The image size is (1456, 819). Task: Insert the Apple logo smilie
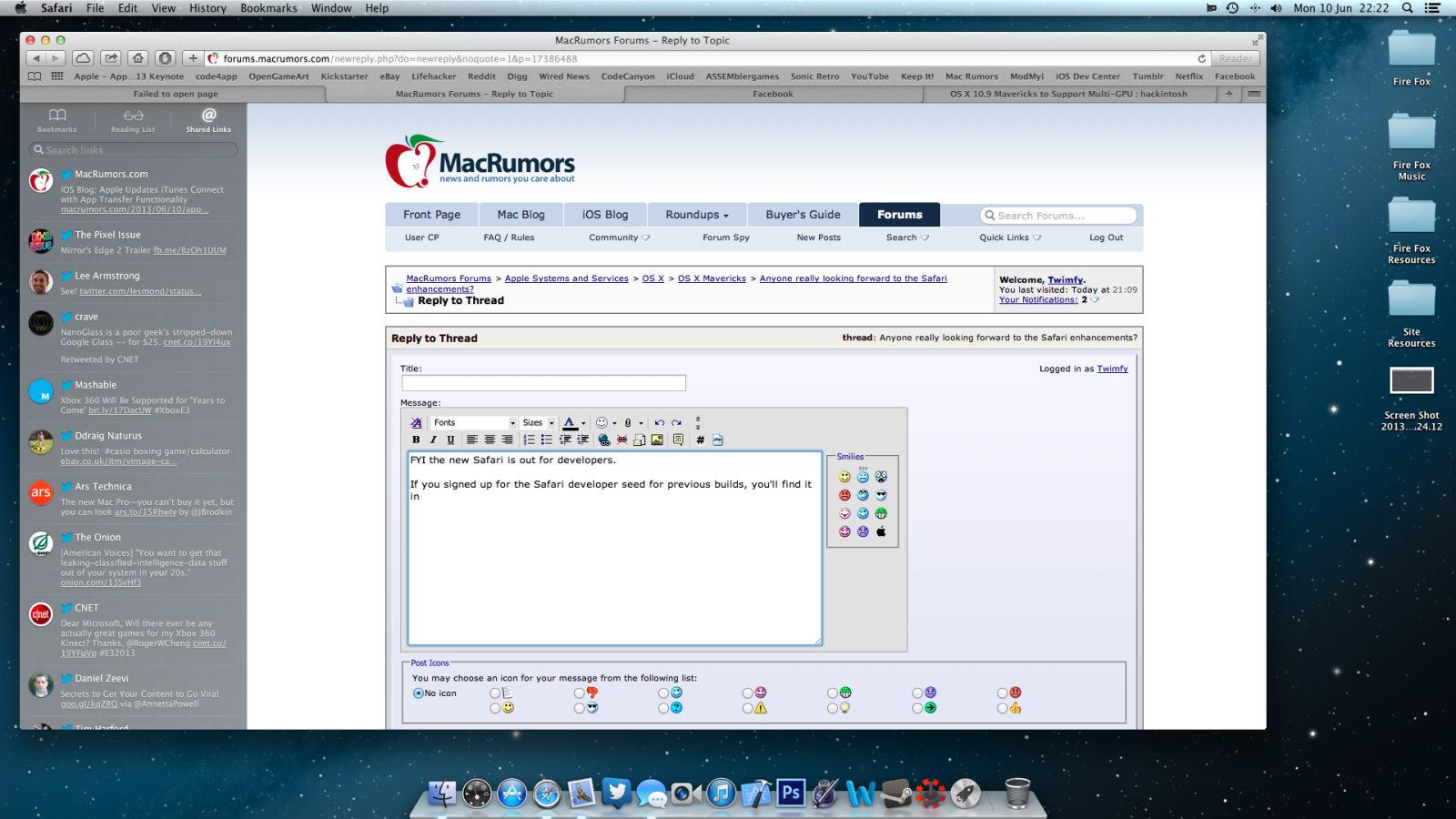point(881,531)
